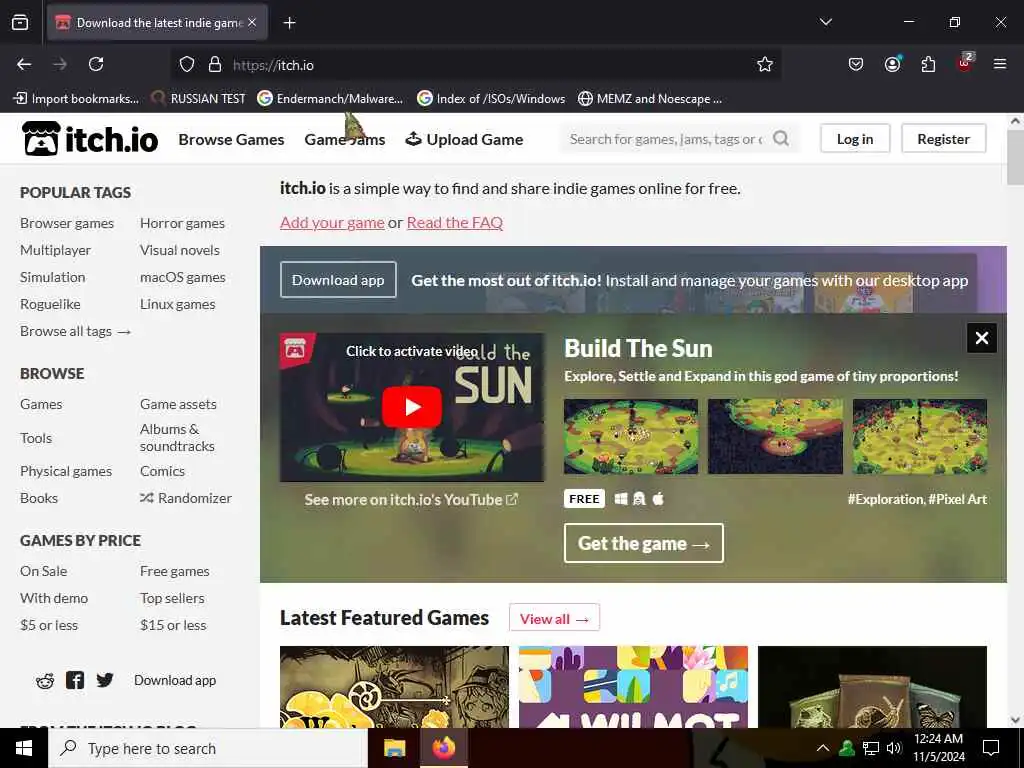The height and width of the screenshot is (768, 1024).
Task: Click the Download app banner button
Action: coord(338,280)
